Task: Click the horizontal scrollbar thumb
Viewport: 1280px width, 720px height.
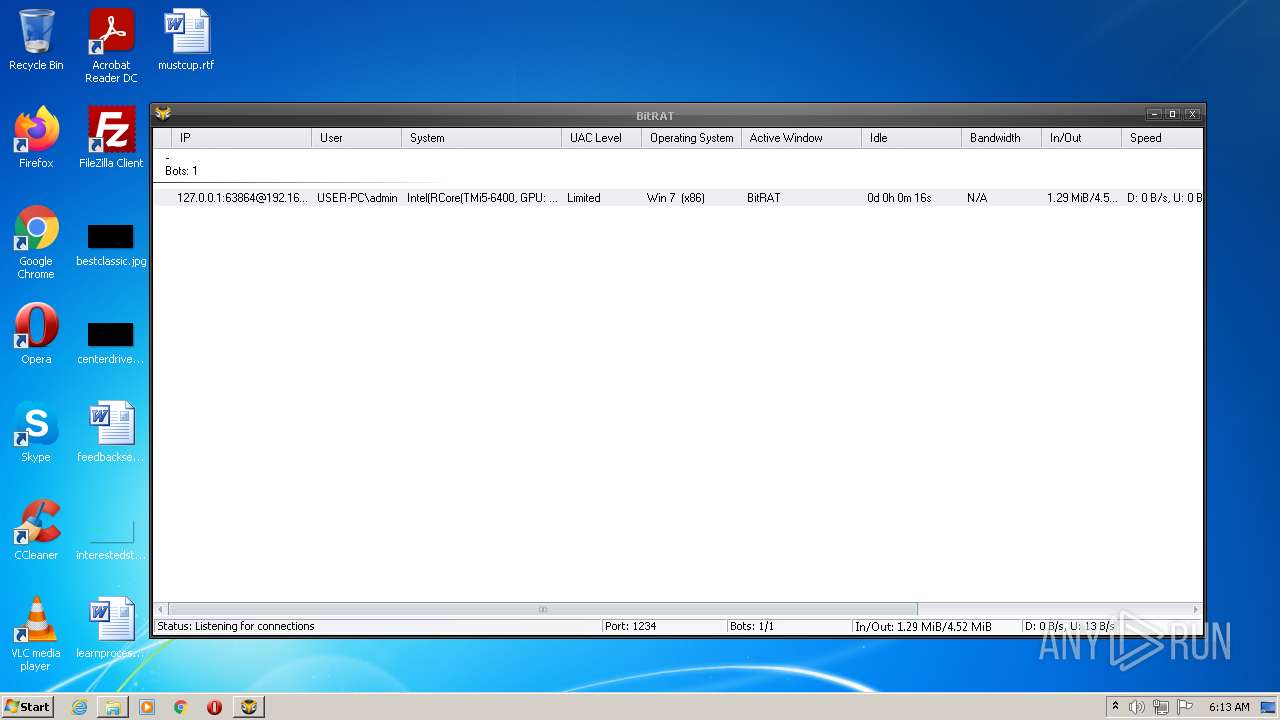Action: tap(543, 609)
